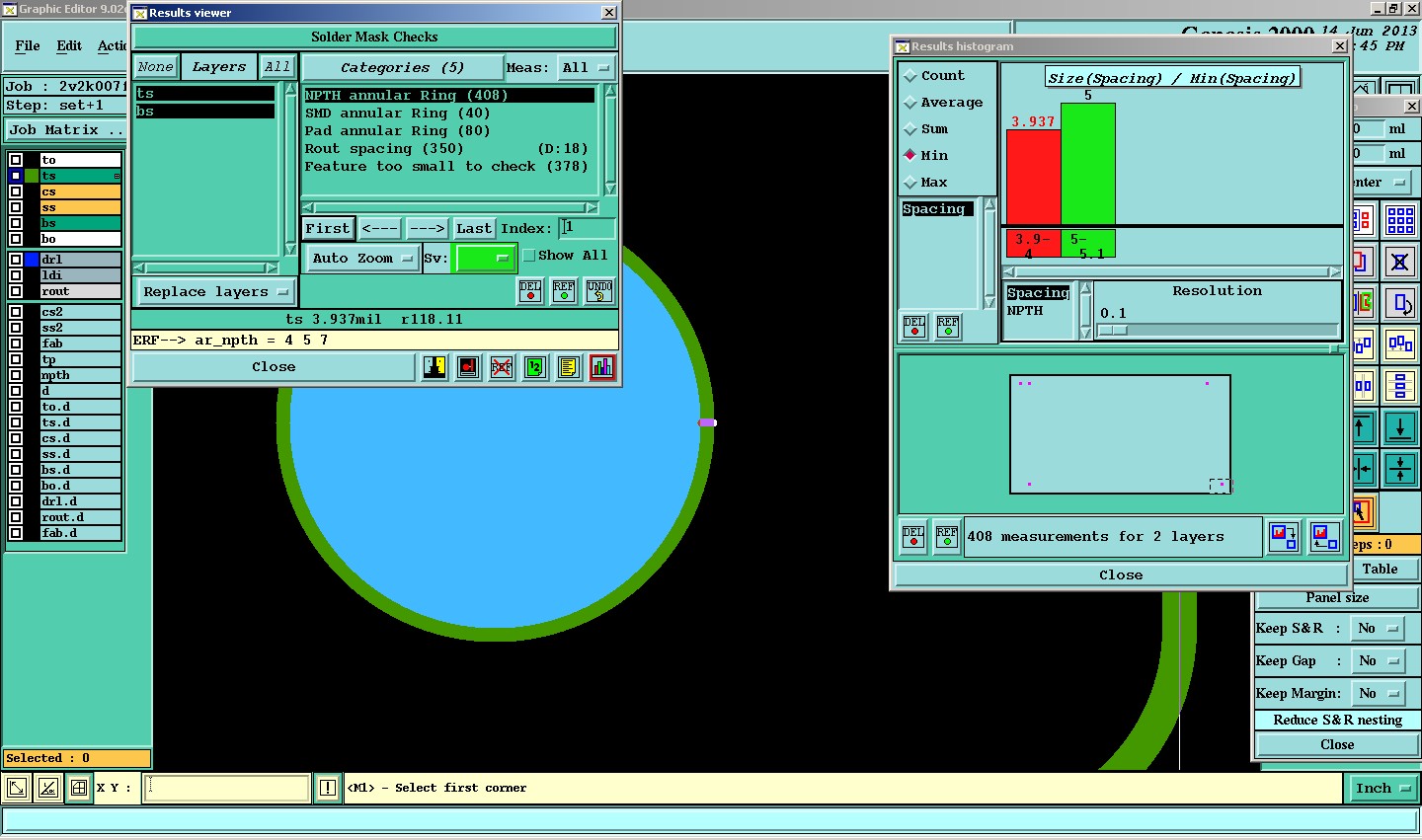Open the Keep Margin No dropdown
The width and height of the screenshot is (1422, 840).
[x=1379, y=694]
